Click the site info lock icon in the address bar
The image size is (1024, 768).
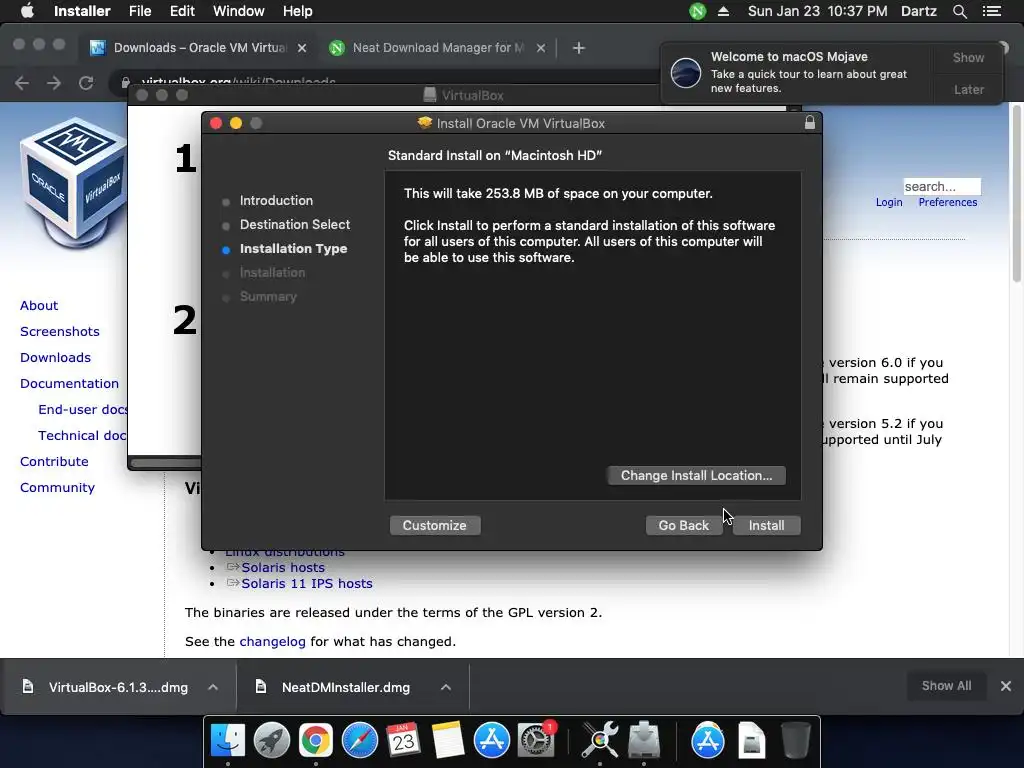coord(125,83)
